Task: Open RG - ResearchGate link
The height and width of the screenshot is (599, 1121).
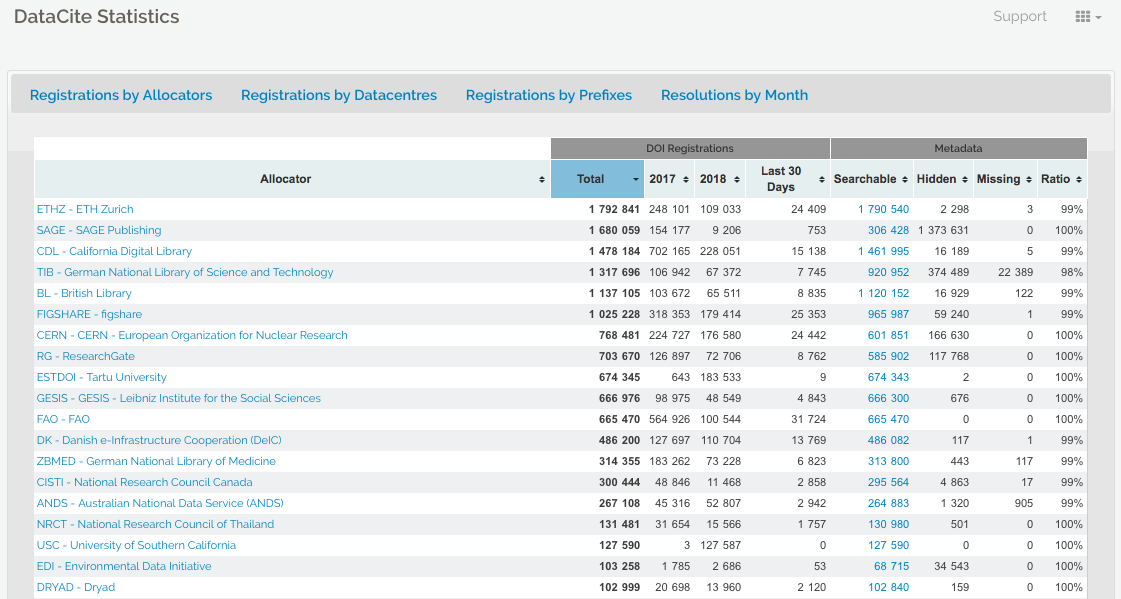Action: (86, 356)
